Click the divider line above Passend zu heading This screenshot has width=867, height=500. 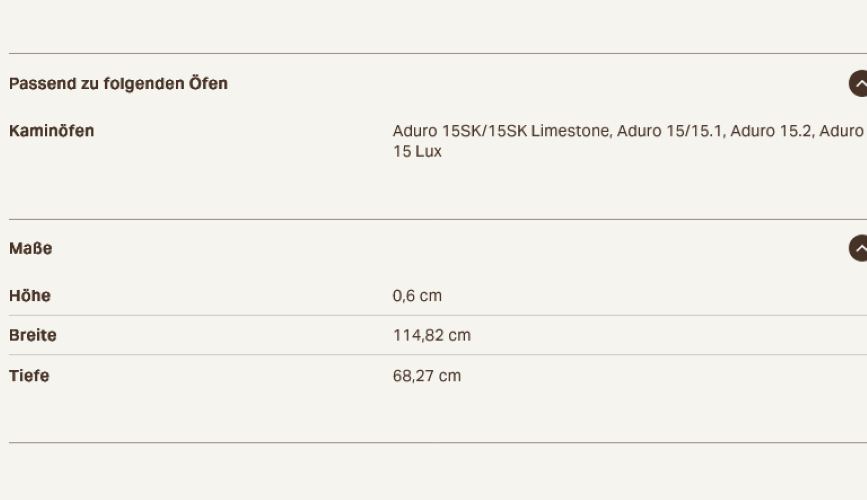pos(438,54)
